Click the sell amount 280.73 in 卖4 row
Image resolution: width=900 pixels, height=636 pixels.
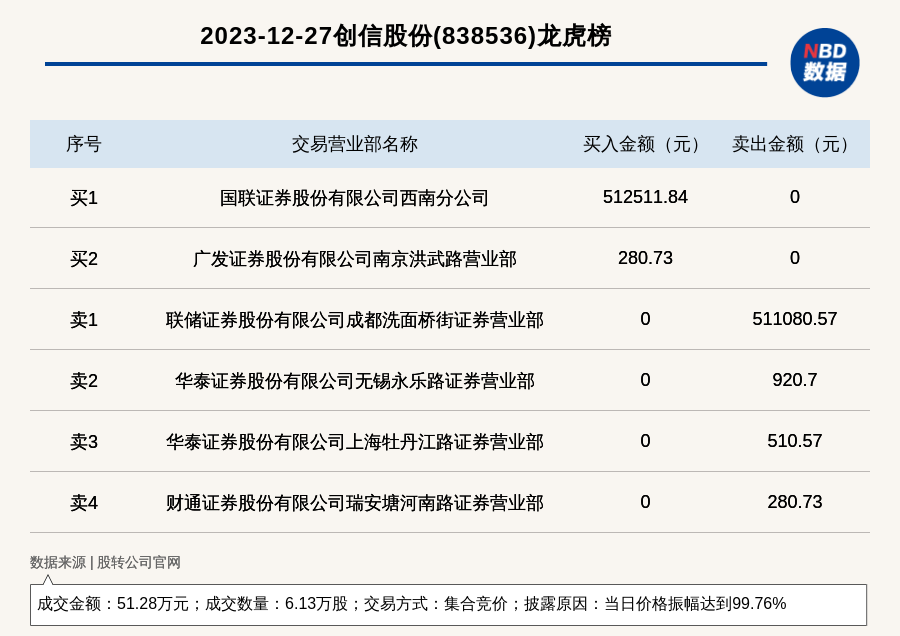794,502
